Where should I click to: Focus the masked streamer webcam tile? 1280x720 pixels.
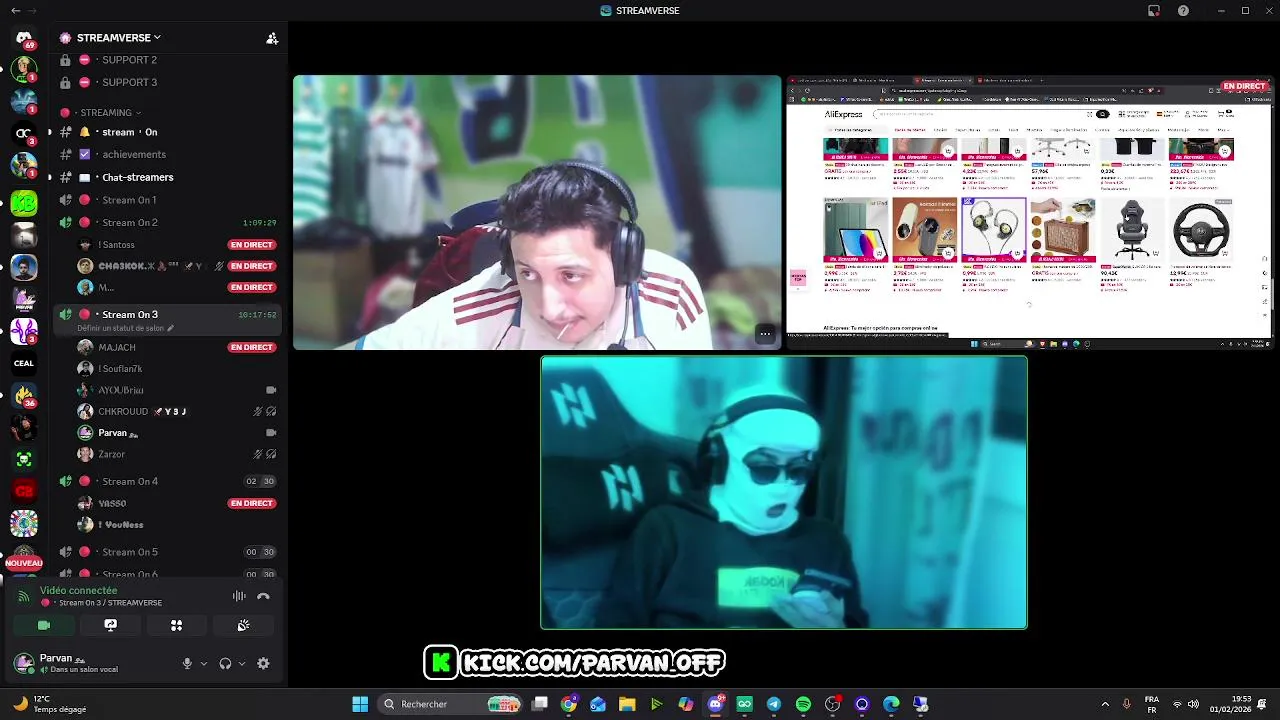click(784, 492)
